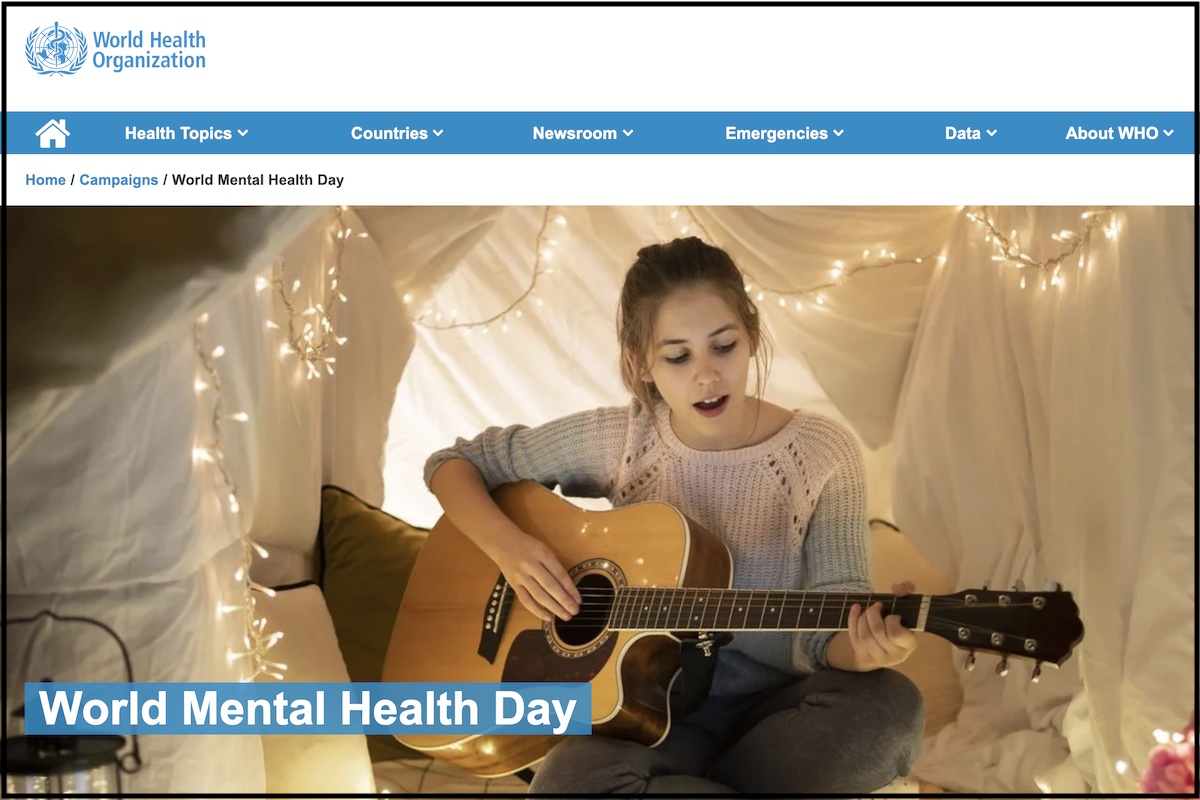Expand the Emergencies dropdown chevron
Viewport: 1200px width, 800px height.
[x=839, y=133]
